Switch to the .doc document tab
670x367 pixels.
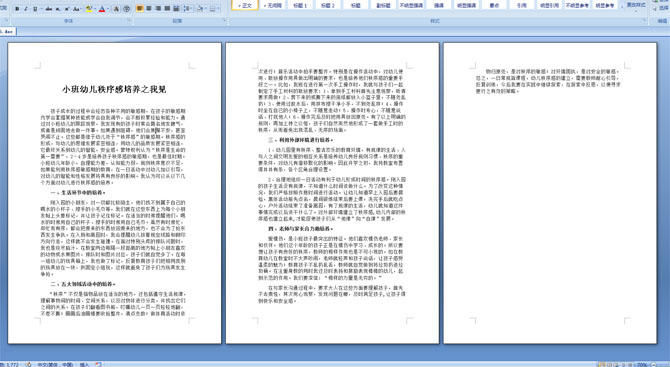pos(8,31)
